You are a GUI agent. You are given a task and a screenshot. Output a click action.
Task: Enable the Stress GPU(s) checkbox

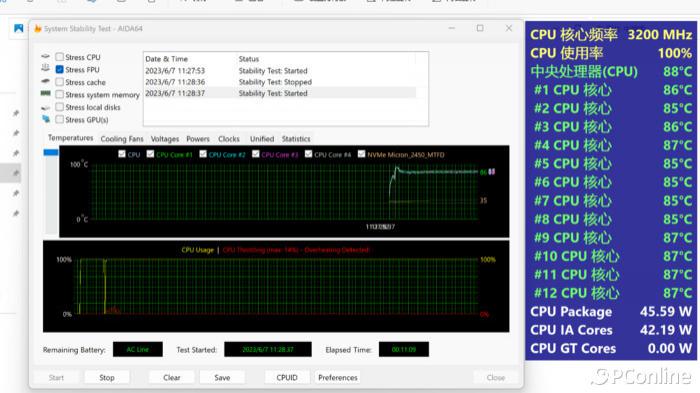pos(59,119)
